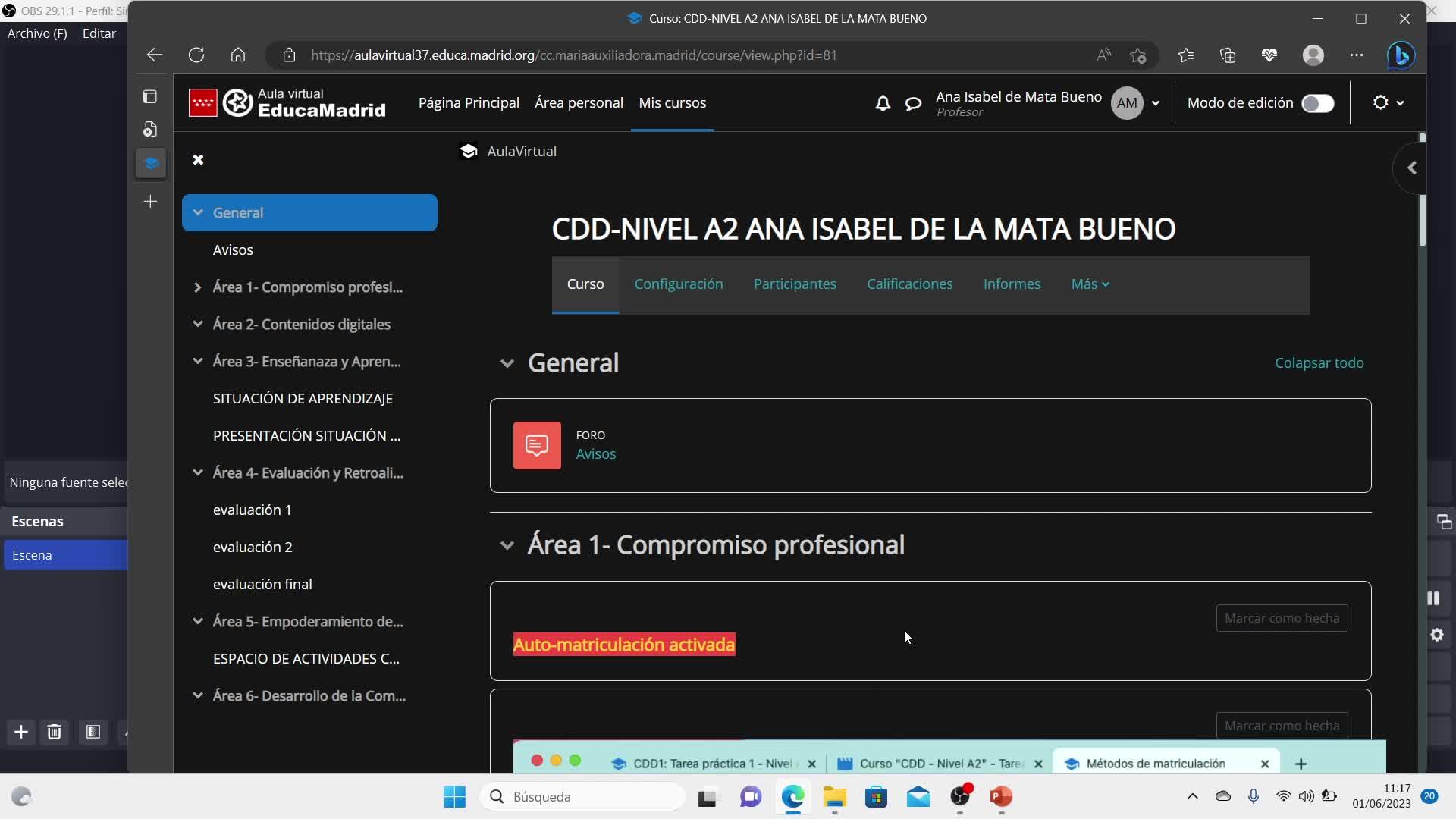This screenshot has height=819, width=1456.
Task: Open the Más dropdown menu
Action: pos(1090,284)
